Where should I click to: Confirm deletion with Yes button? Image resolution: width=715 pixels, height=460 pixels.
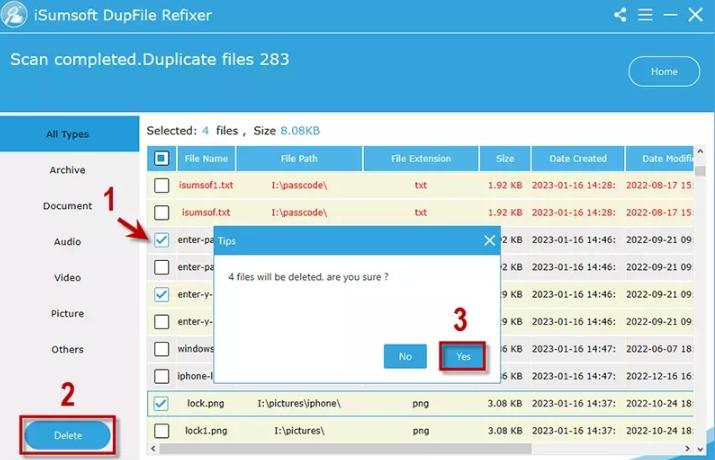(x=463, y=356)
